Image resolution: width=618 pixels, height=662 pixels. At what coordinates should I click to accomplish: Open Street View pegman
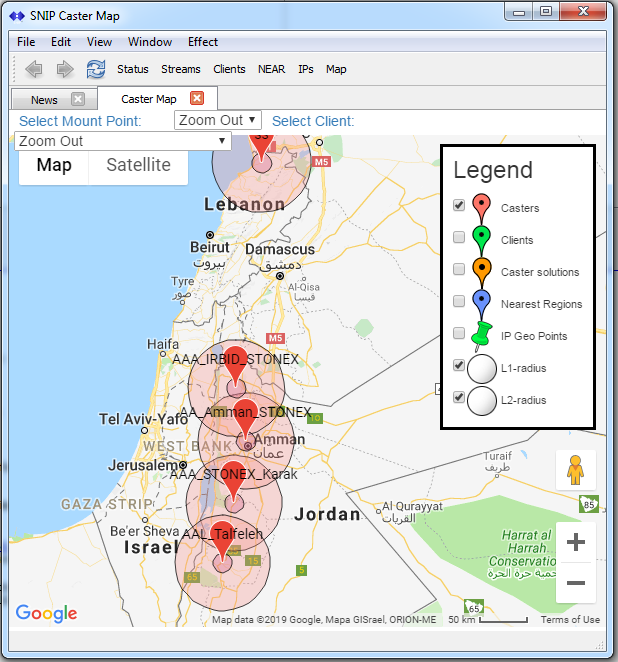tap(575, 470)
